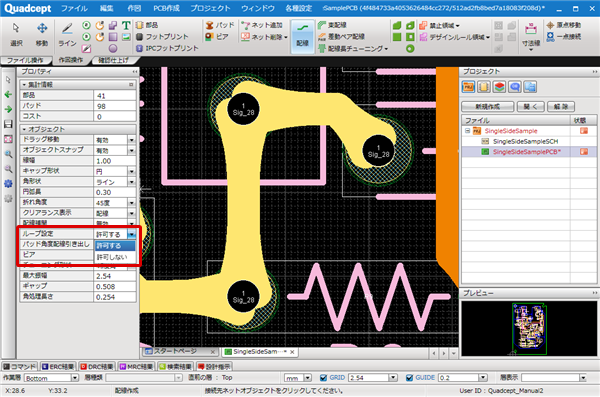
Task: Click the green ring donut plane icon
Action: tap(410, 49)
